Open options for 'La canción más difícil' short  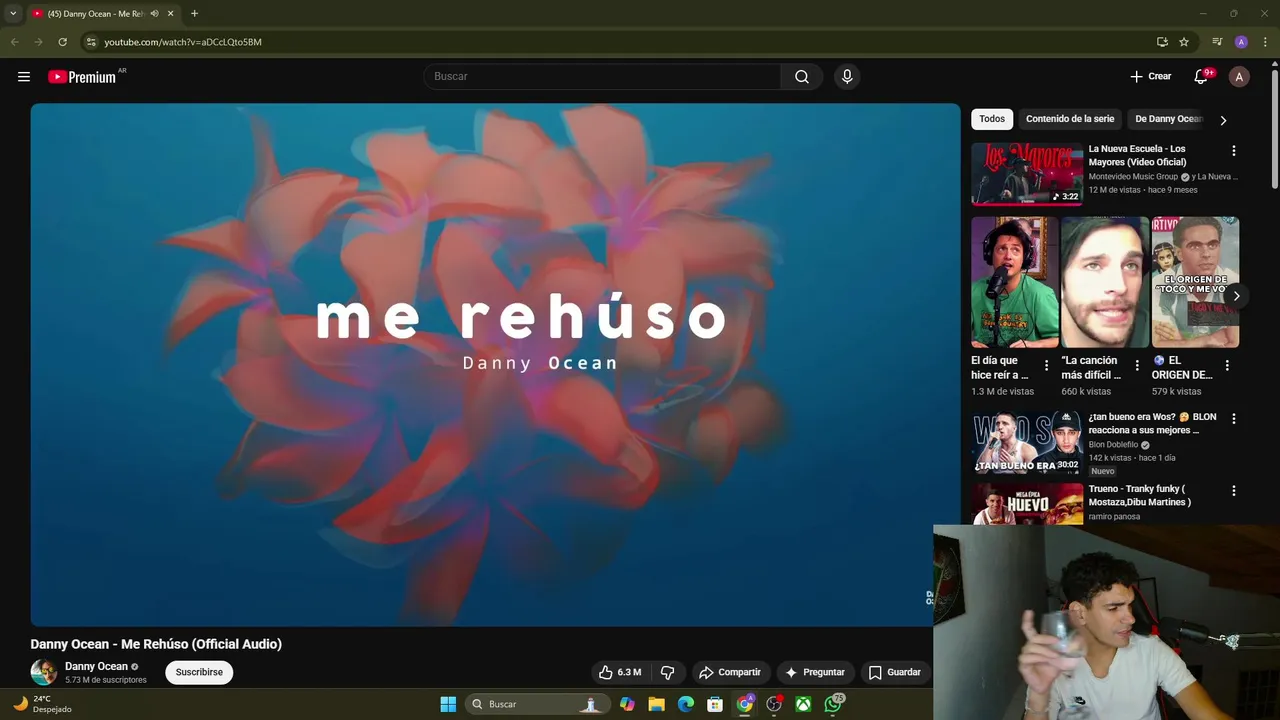click(x=1136, y=365)
